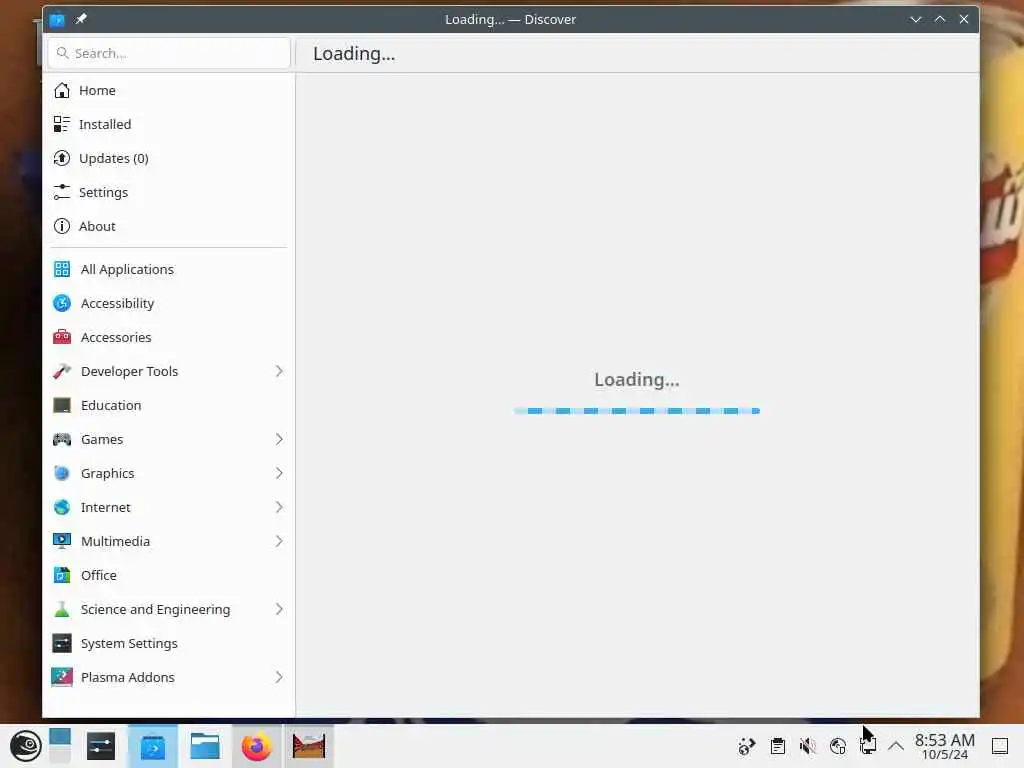Open the openSUSE application launcher
Viewport: 1024px width, 768px height.
[25, 746]
